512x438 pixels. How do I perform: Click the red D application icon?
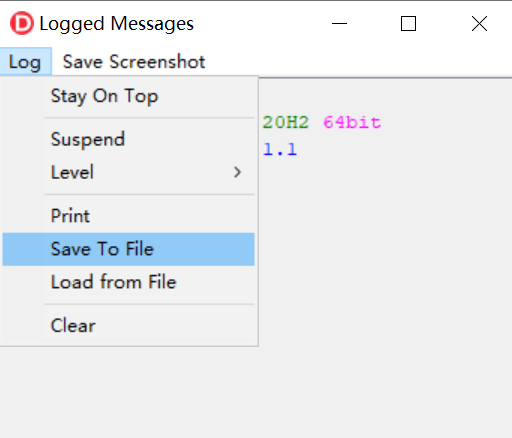pyautogui.click(x=22, y=23)
